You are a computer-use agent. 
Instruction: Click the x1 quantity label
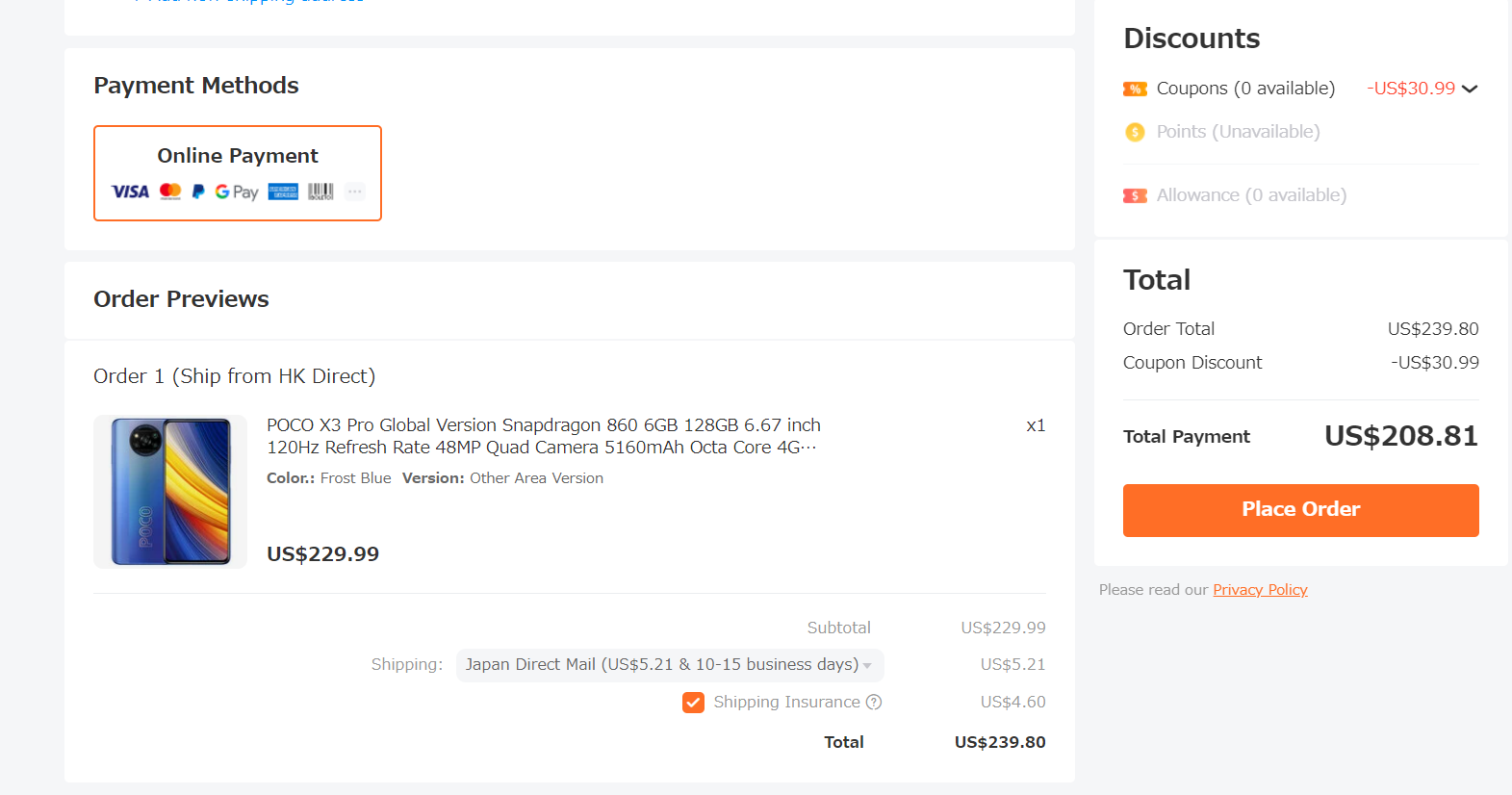click(1036, 425)
